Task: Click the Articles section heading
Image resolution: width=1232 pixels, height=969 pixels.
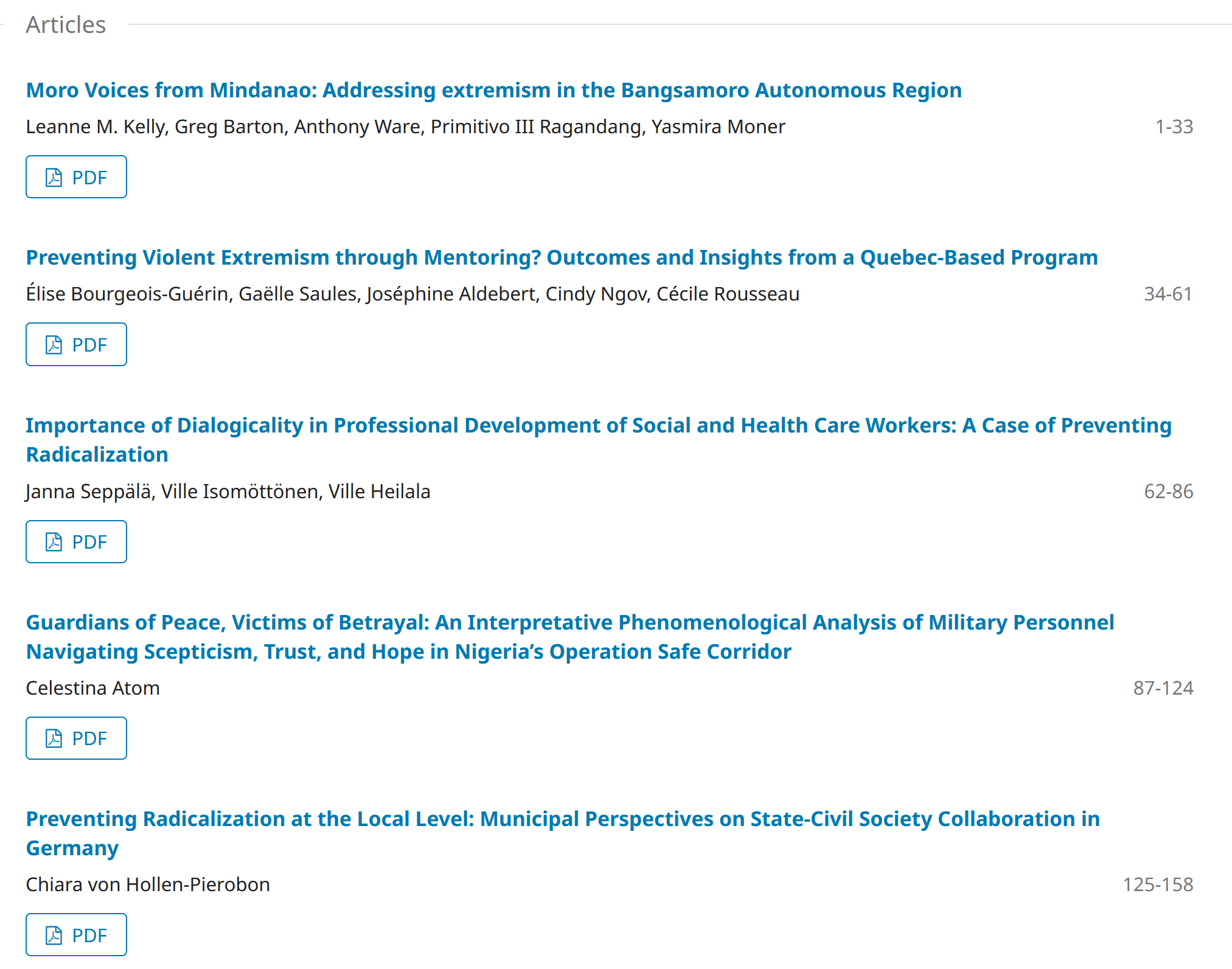Action: [x=66, y=25]
